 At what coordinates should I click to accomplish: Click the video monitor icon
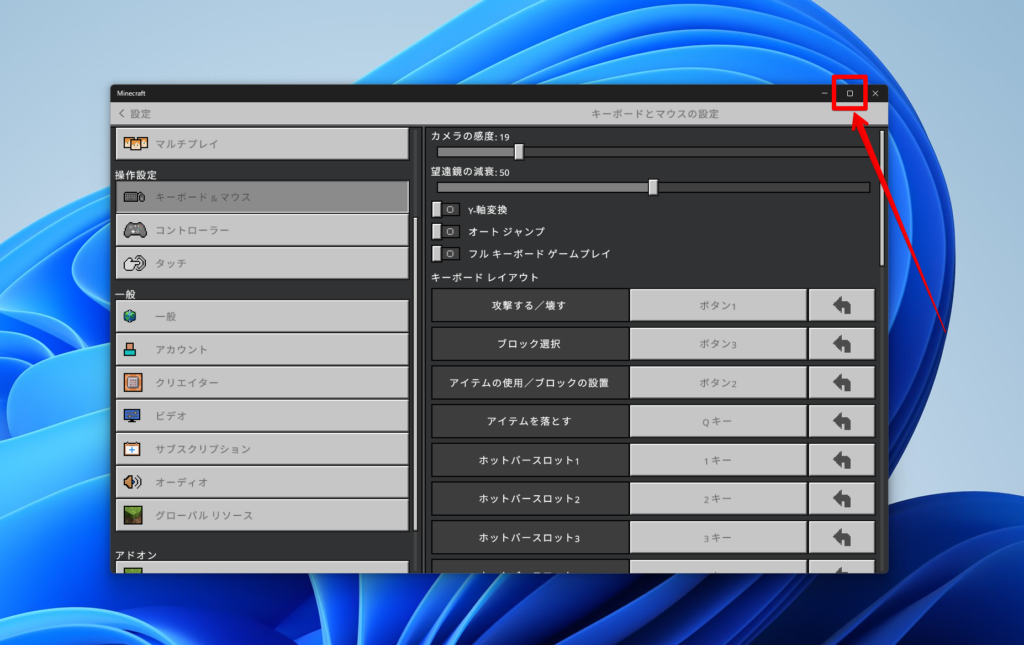tap(132, 416)
